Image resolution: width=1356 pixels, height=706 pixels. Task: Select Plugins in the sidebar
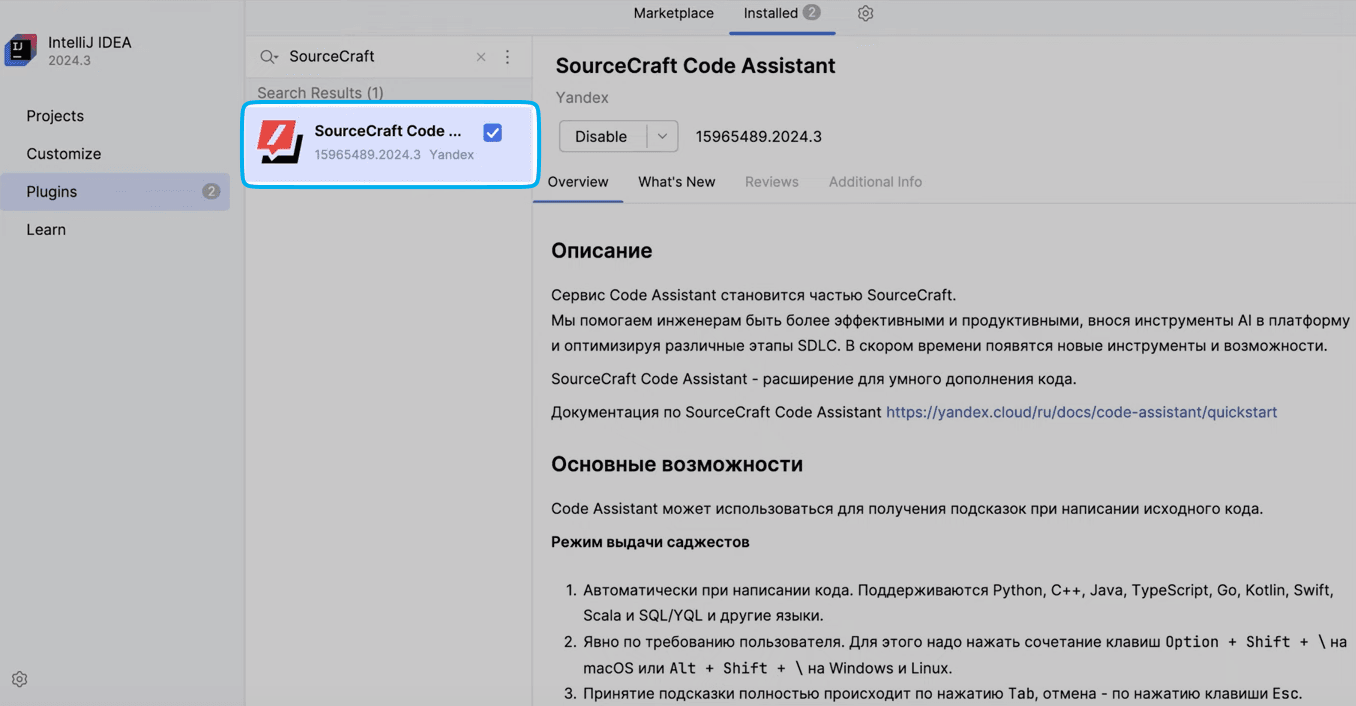(115, 192)
